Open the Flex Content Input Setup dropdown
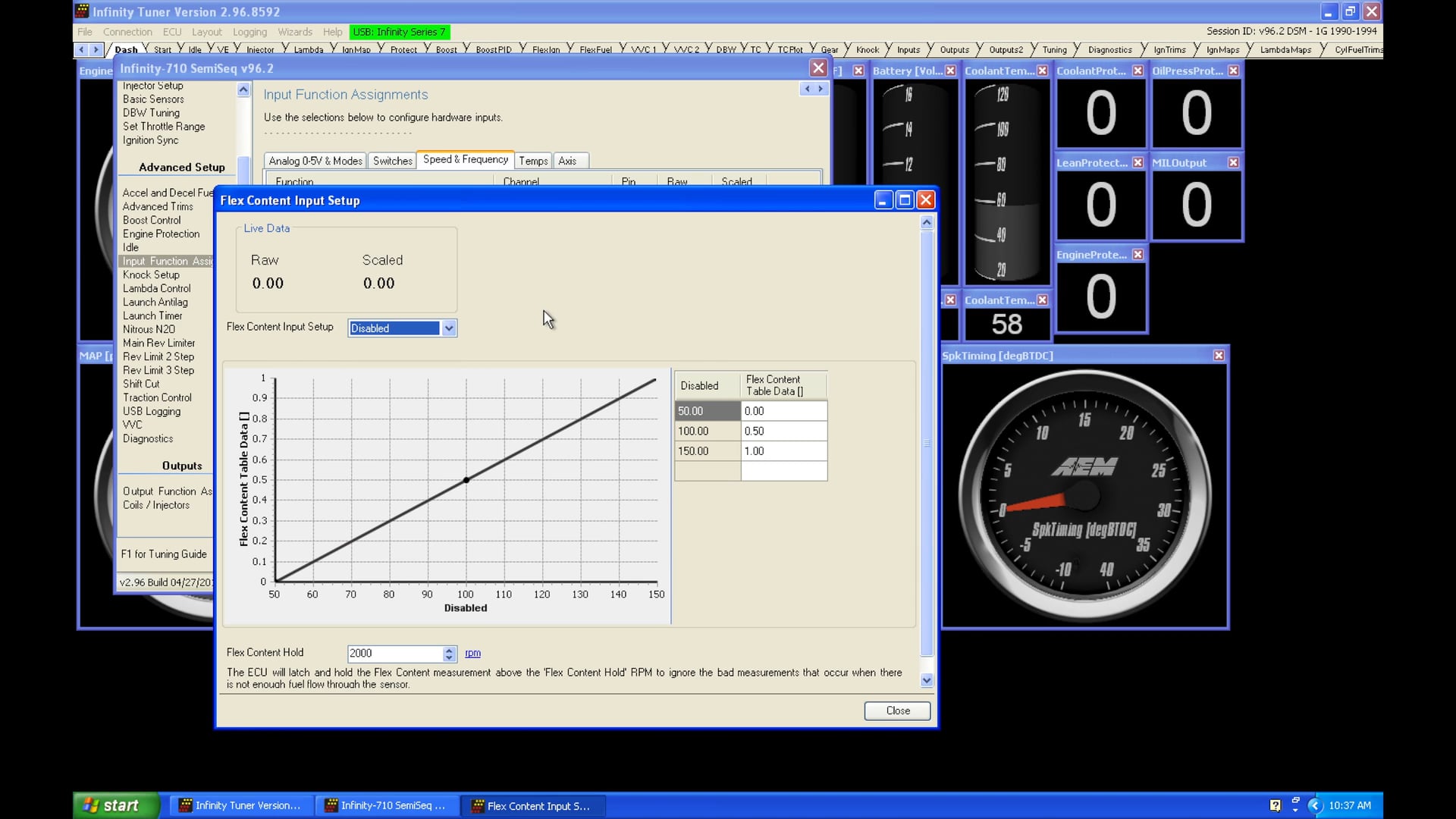Screen dimensions: 1456x819 [x=448, y=328]
